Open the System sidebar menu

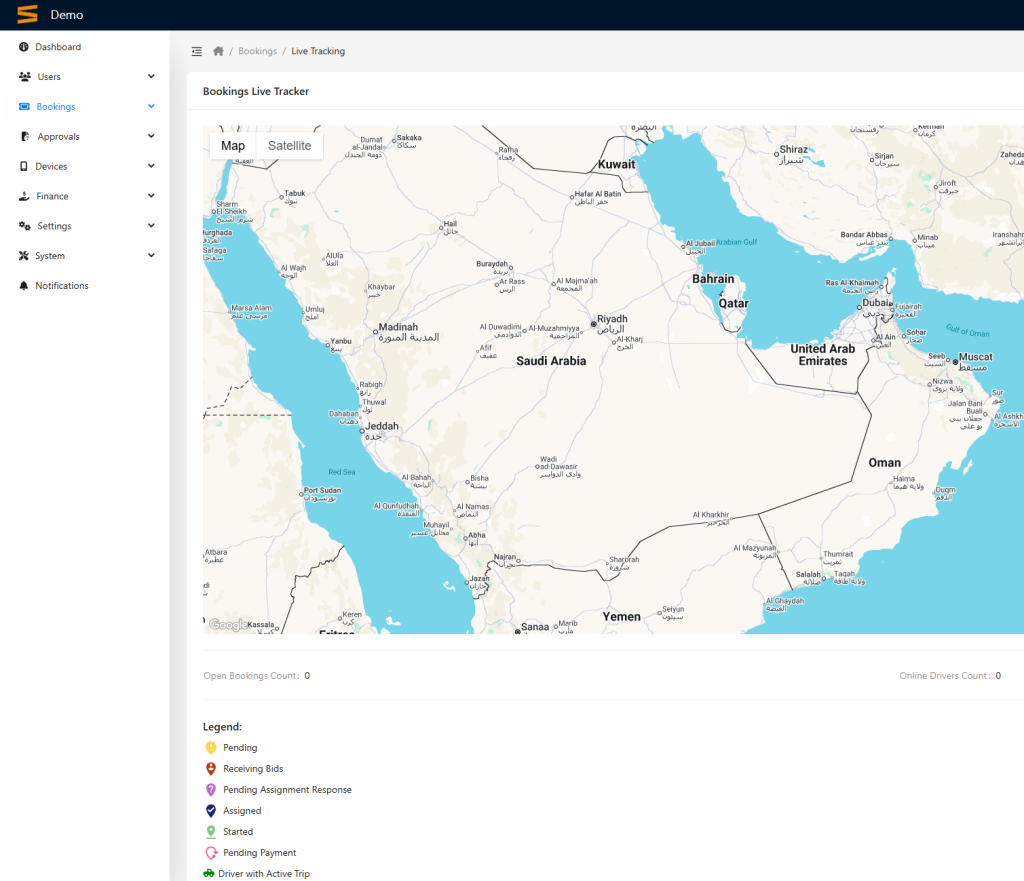(50, 256)
